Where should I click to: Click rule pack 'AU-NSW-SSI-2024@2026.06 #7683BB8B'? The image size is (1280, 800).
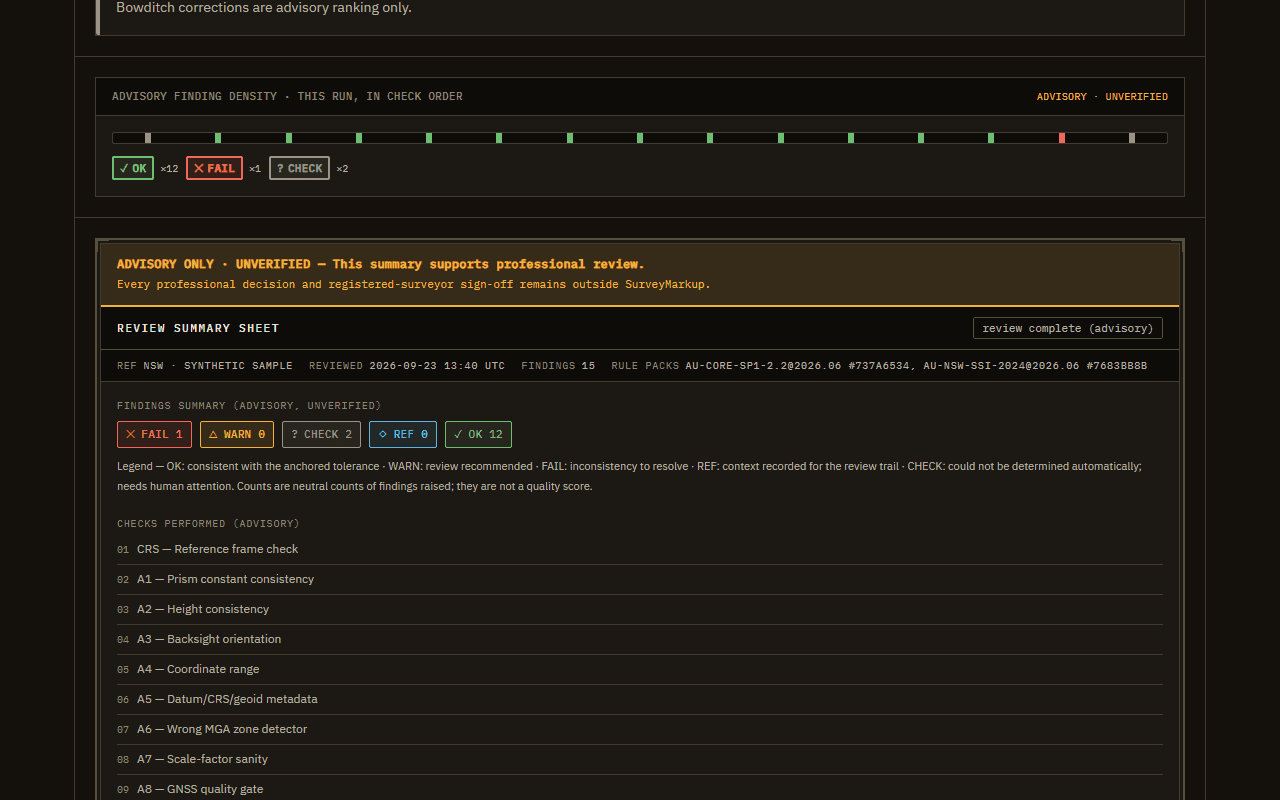[x=1035, y=366]
